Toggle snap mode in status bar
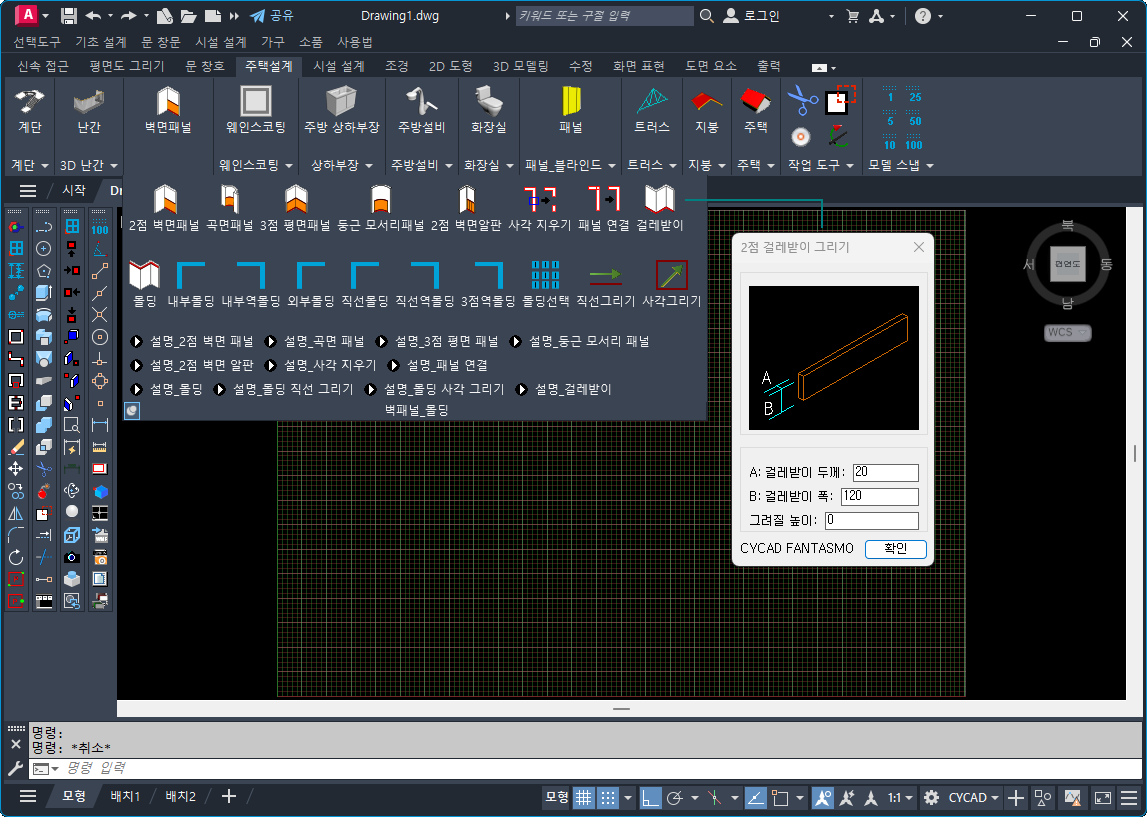 [x=607, y=797]
